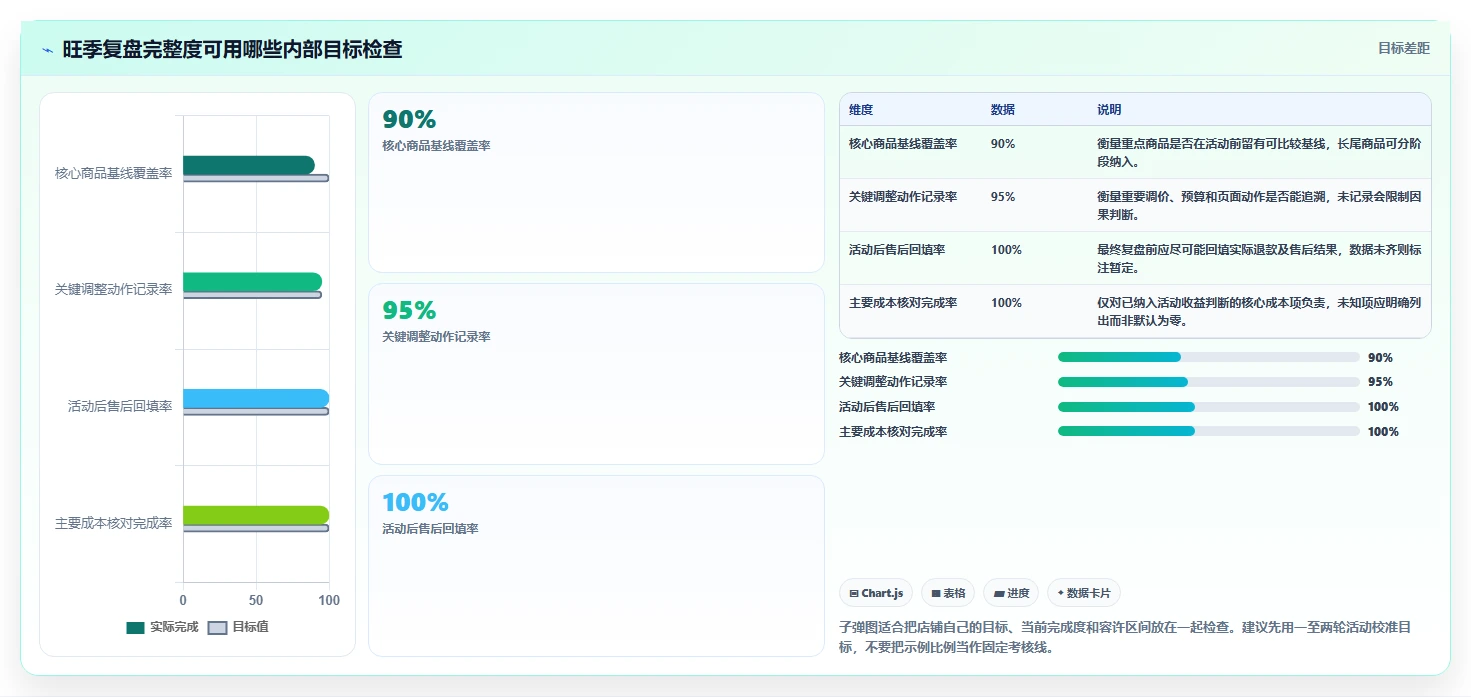
Task: Click the chart axis label 活动售后回填率
Action: pyautogui.click(x=120, y=406)
